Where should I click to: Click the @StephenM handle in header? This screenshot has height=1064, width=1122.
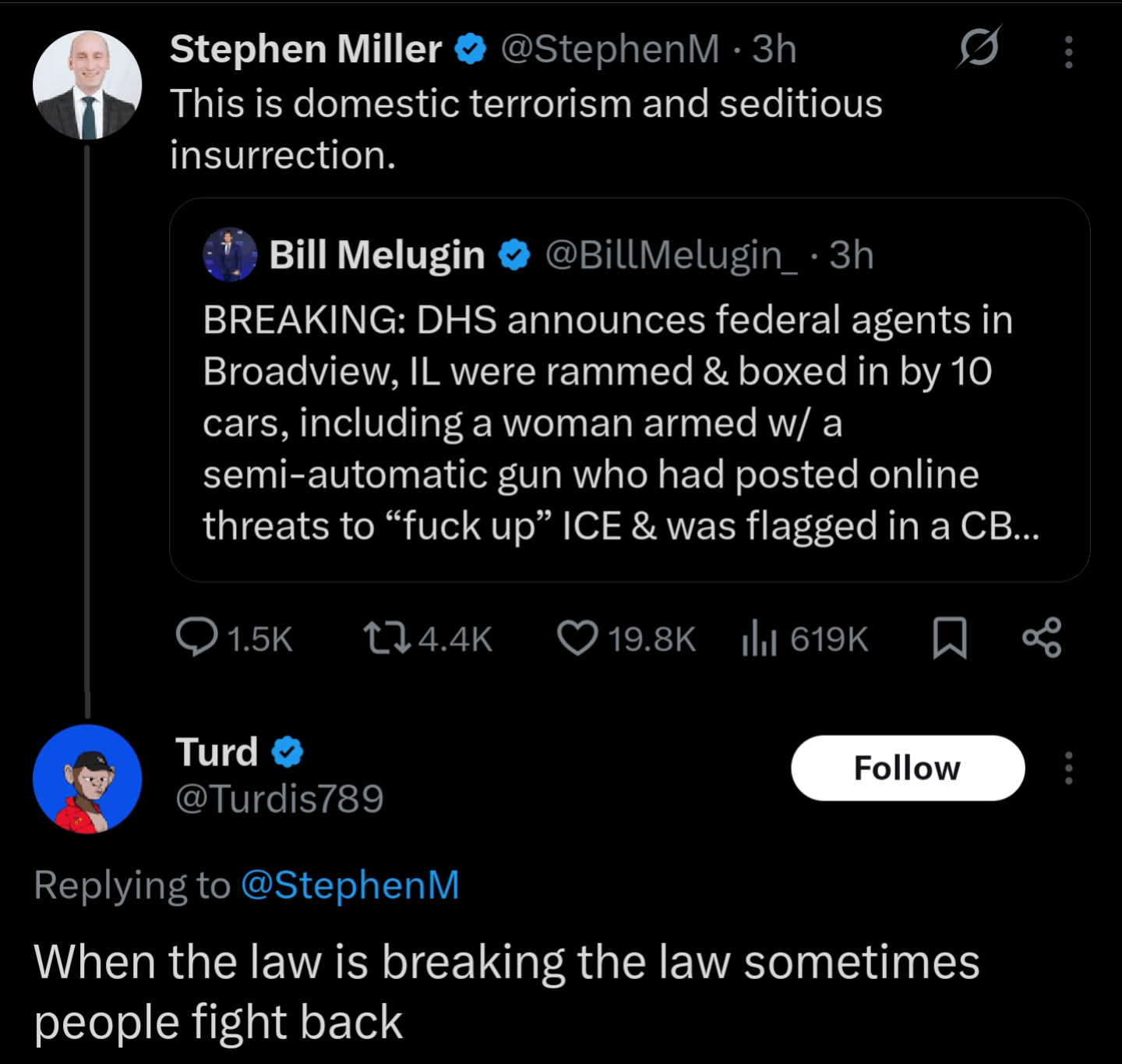pyautogui.click(x=610, y=49)
